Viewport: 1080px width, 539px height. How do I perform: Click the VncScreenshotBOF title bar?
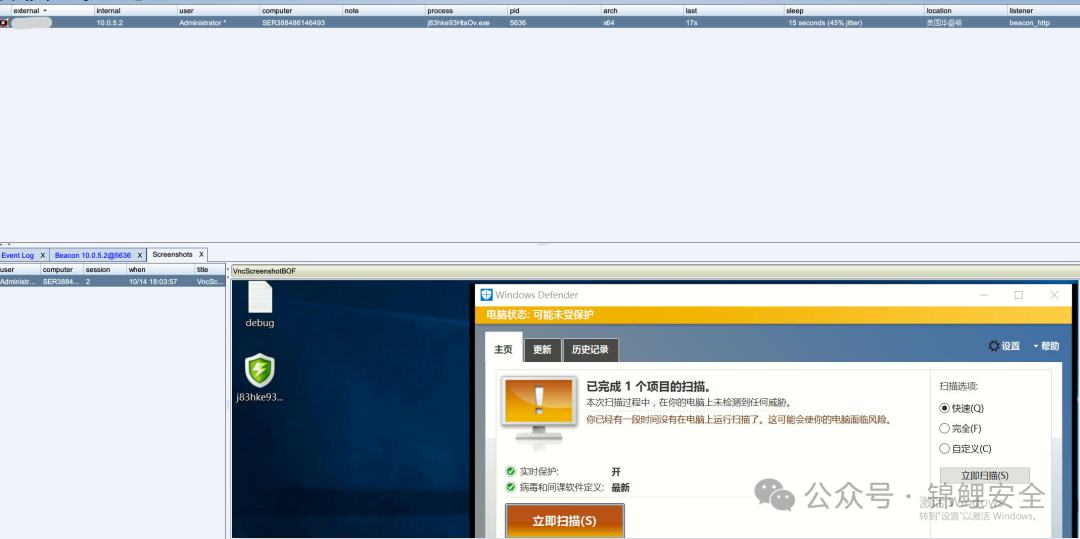click(x=654, y=271)
